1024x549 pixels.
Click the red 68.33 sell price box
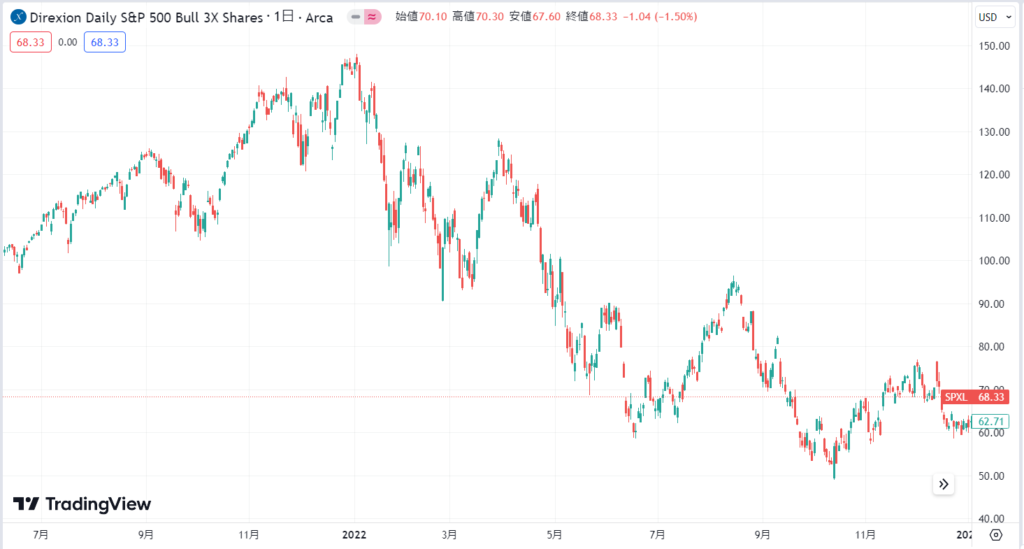(31, 42)
